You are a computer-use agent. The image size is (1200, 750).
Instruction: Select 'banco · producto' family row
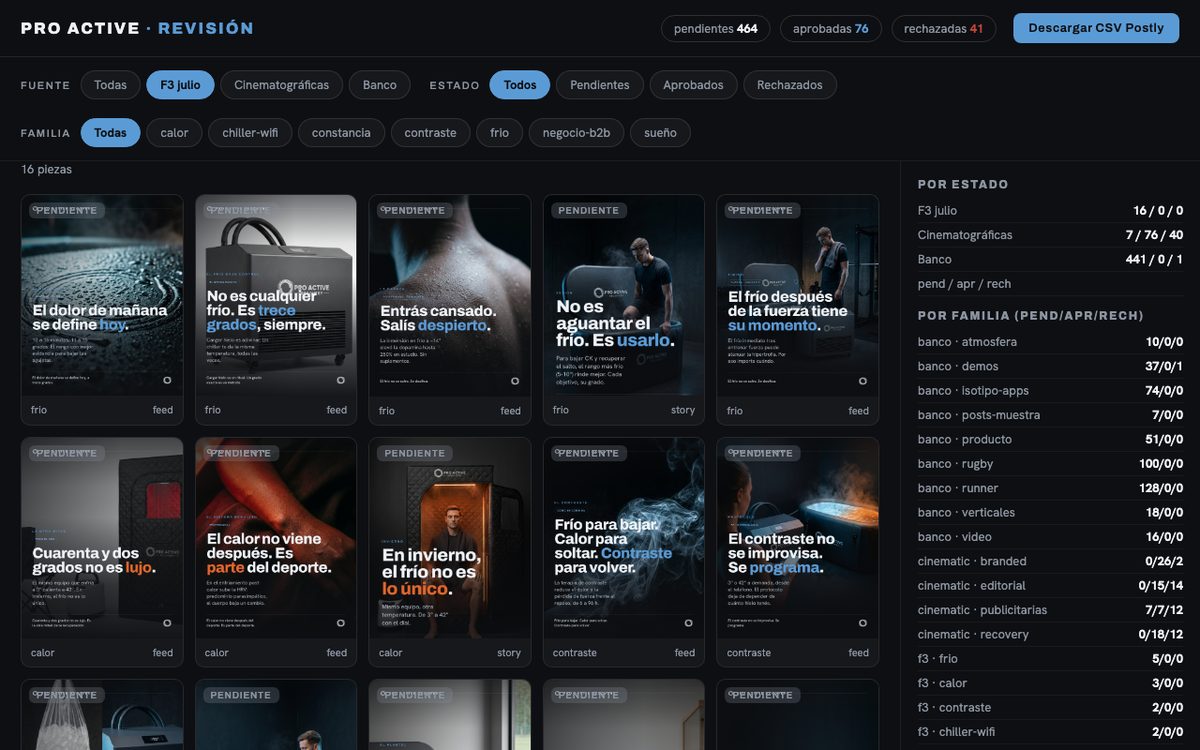(1050, 439)
